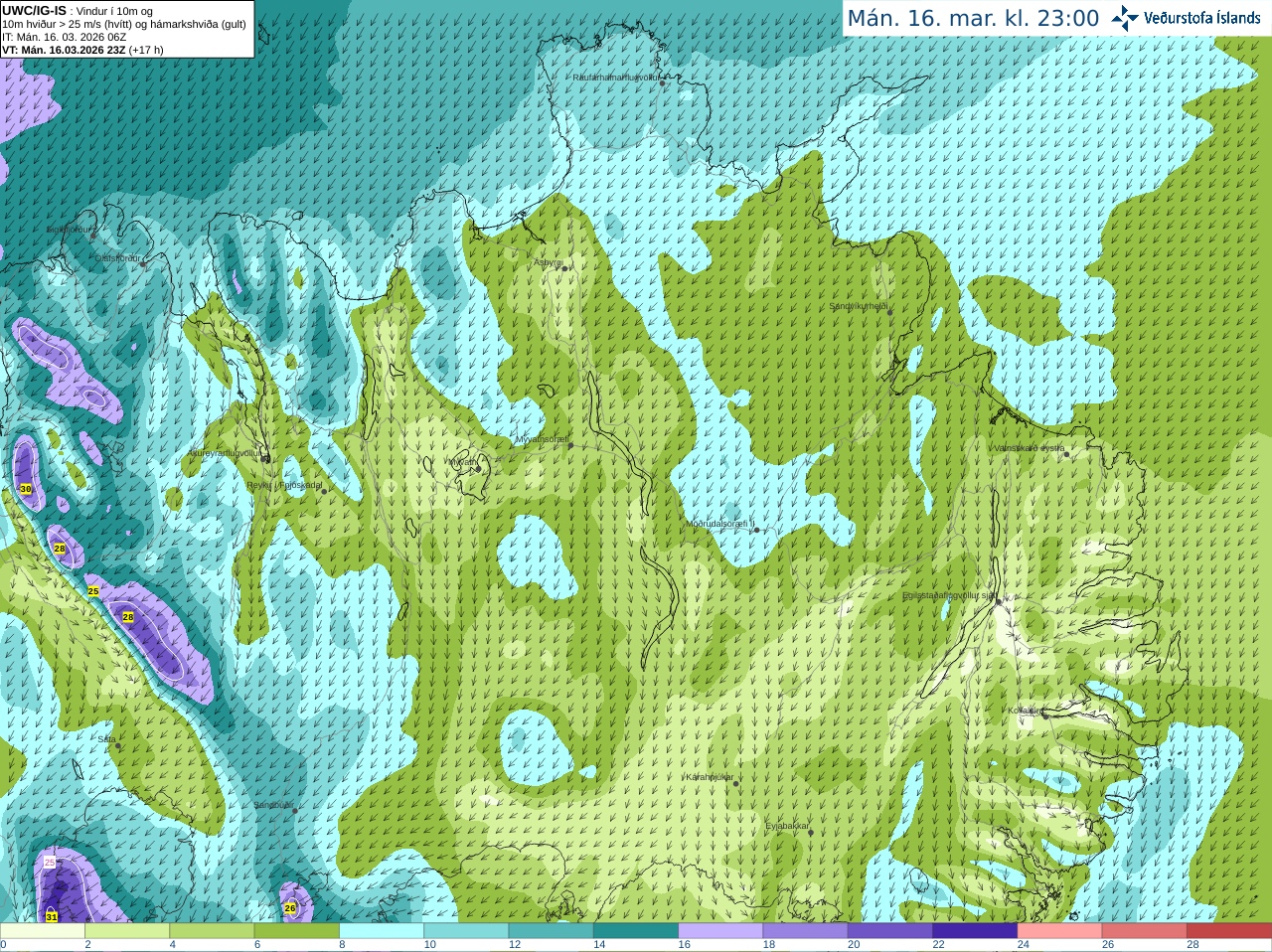Click the Eyjabakkar station dot

[x=811, y=832]
